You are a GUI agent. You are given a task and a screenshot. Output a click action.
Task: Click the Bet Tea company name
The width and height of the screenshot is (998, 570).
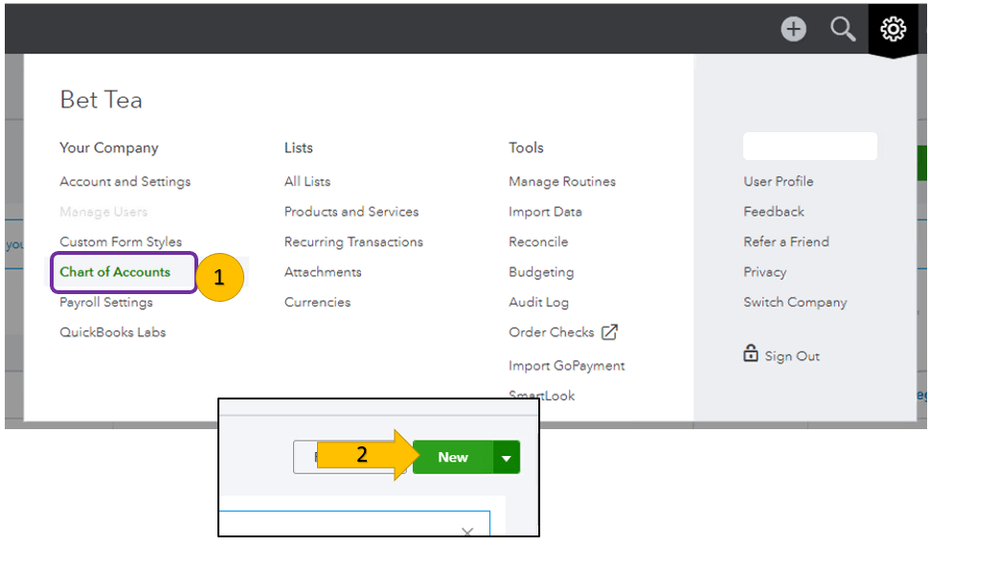pyautogui.click(x=101, y=100)
